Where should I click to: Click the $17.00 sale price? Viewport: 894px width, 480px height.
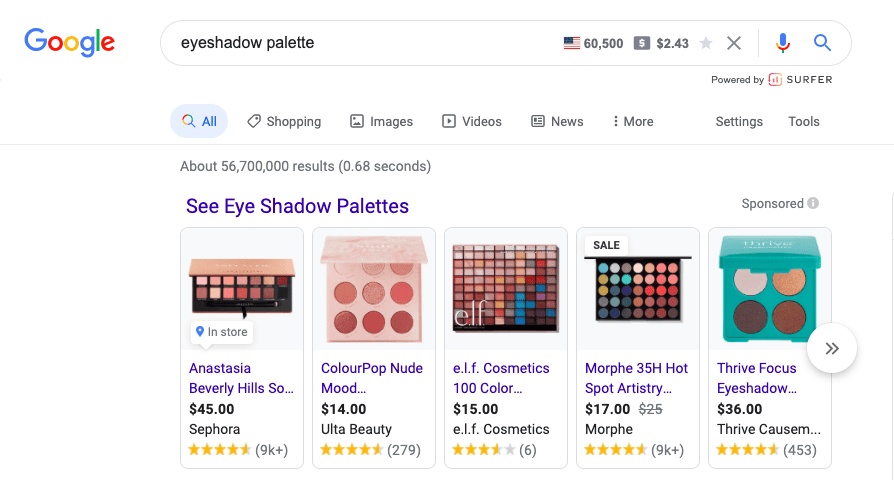(608, 409)
